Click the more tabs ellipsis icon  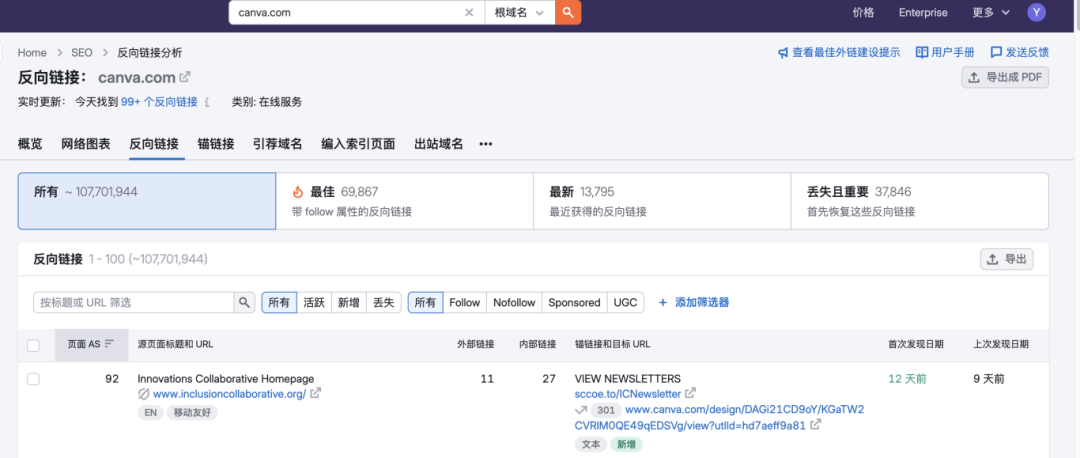pyautogui.click(x=486, y=144)
